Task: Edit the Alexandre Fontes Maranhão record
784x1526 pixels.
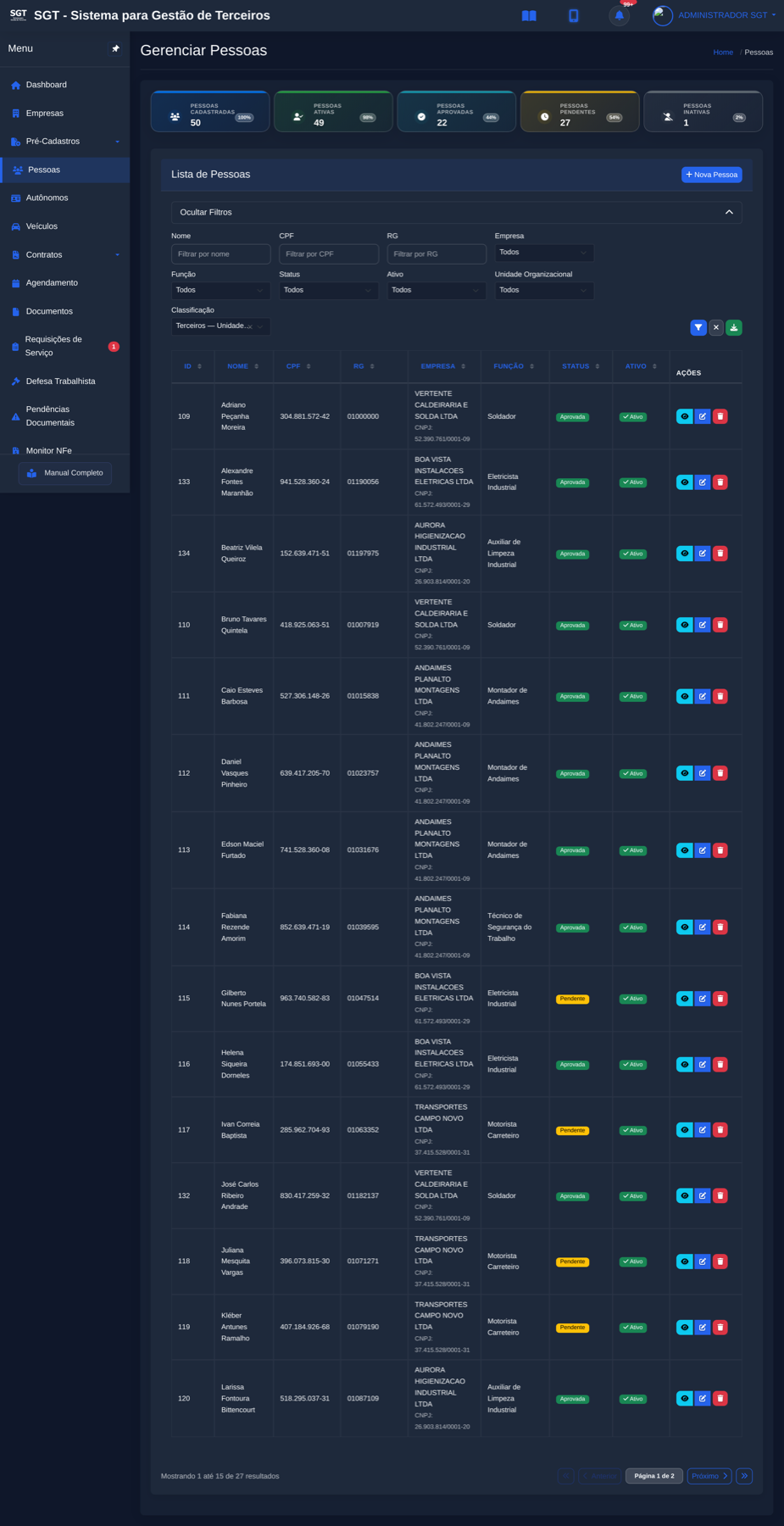Action: click(703, 482)
